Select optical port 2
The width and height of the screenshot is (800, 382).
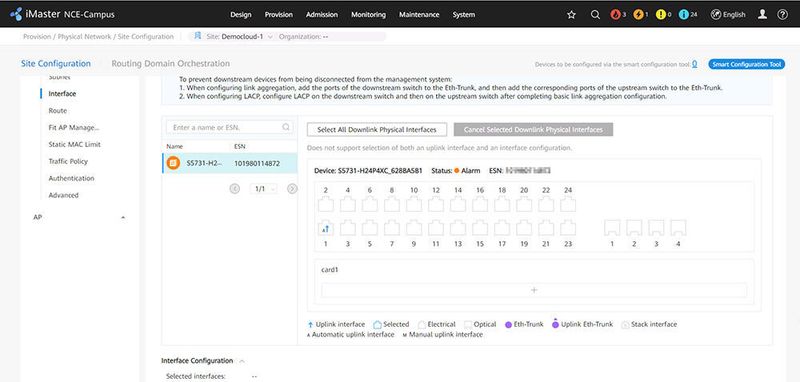point(634,228)
